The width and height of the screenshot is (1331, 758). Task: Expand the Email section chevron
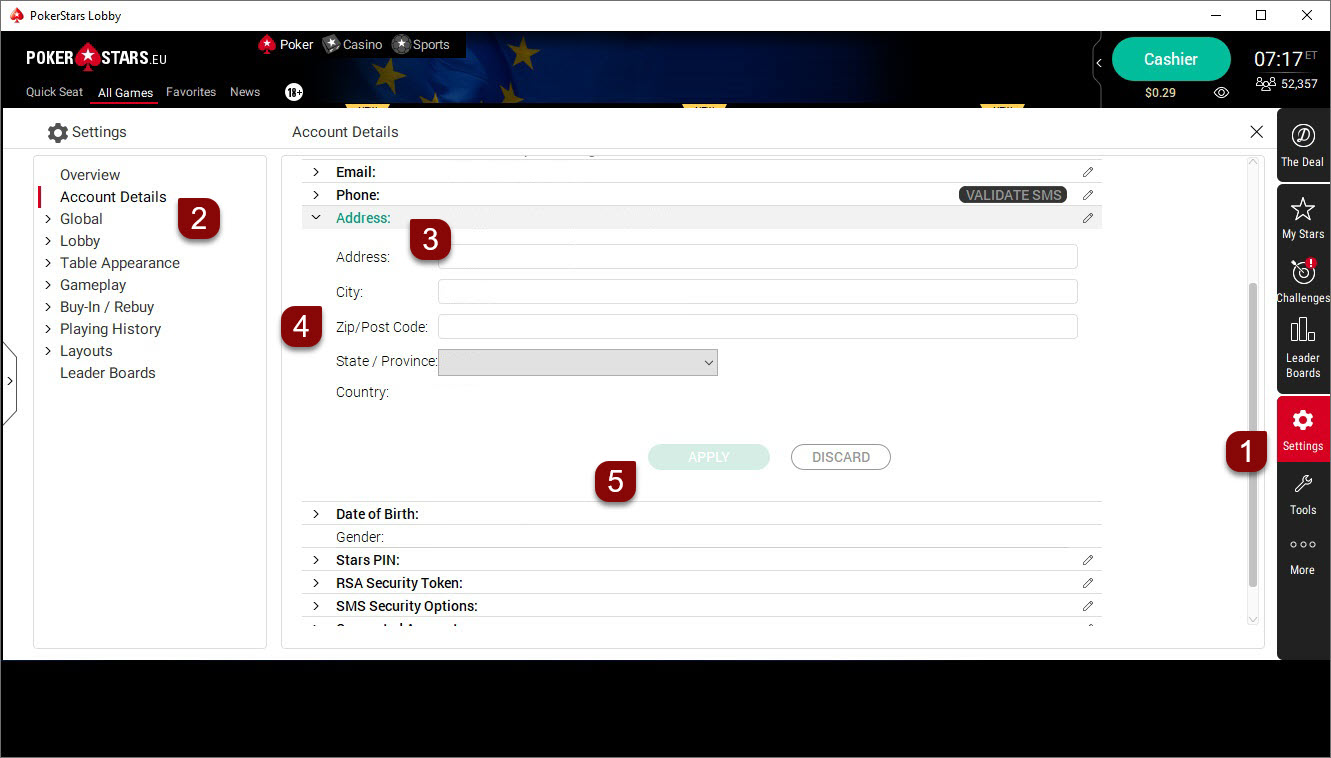click(316, 172)
